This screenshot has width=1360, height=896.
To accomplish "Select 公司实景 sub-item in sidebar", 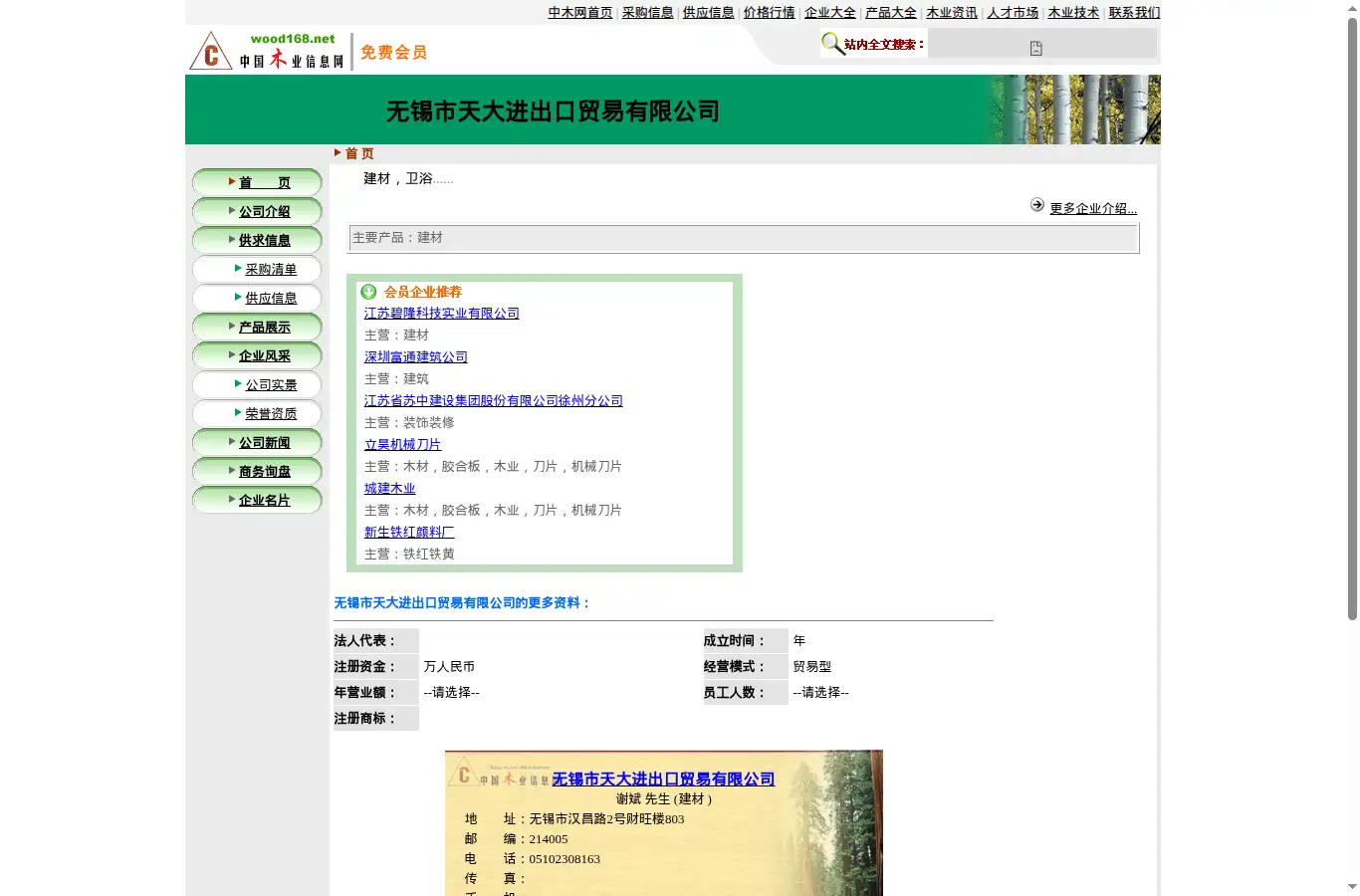I will click(271, 385).
